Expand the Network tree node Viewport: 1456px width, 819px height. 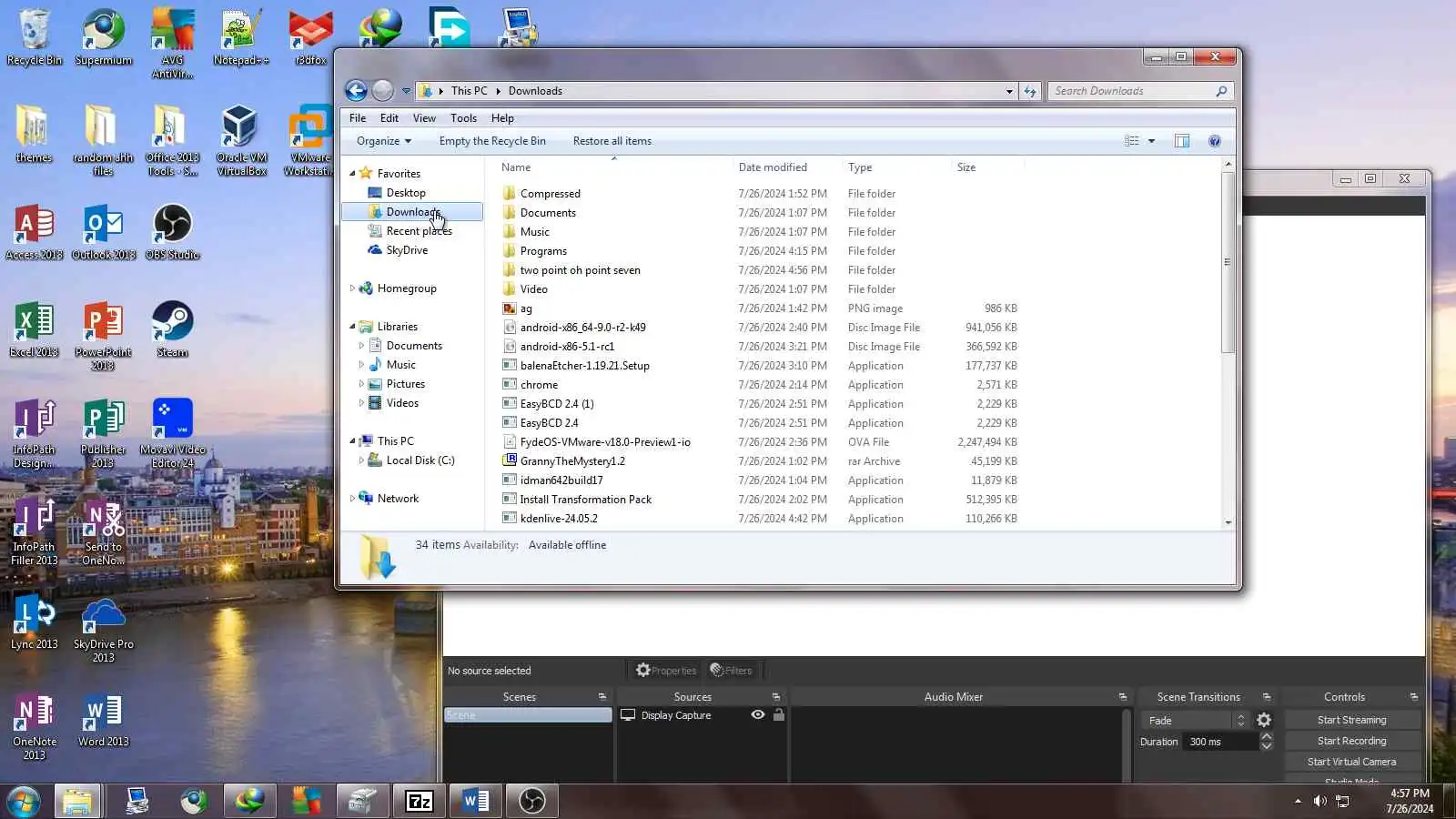point(353,499)
